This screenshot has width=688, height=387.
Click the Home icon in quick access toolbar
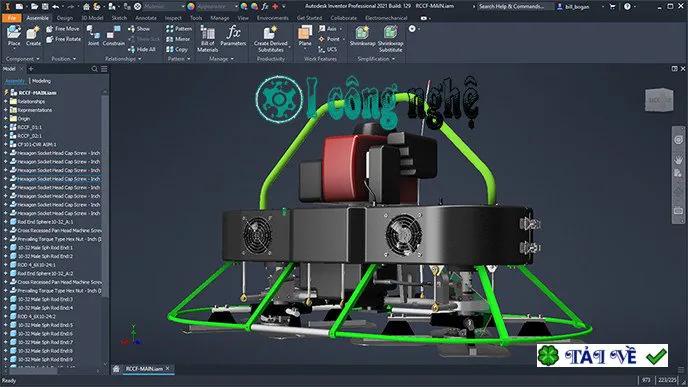86,7
